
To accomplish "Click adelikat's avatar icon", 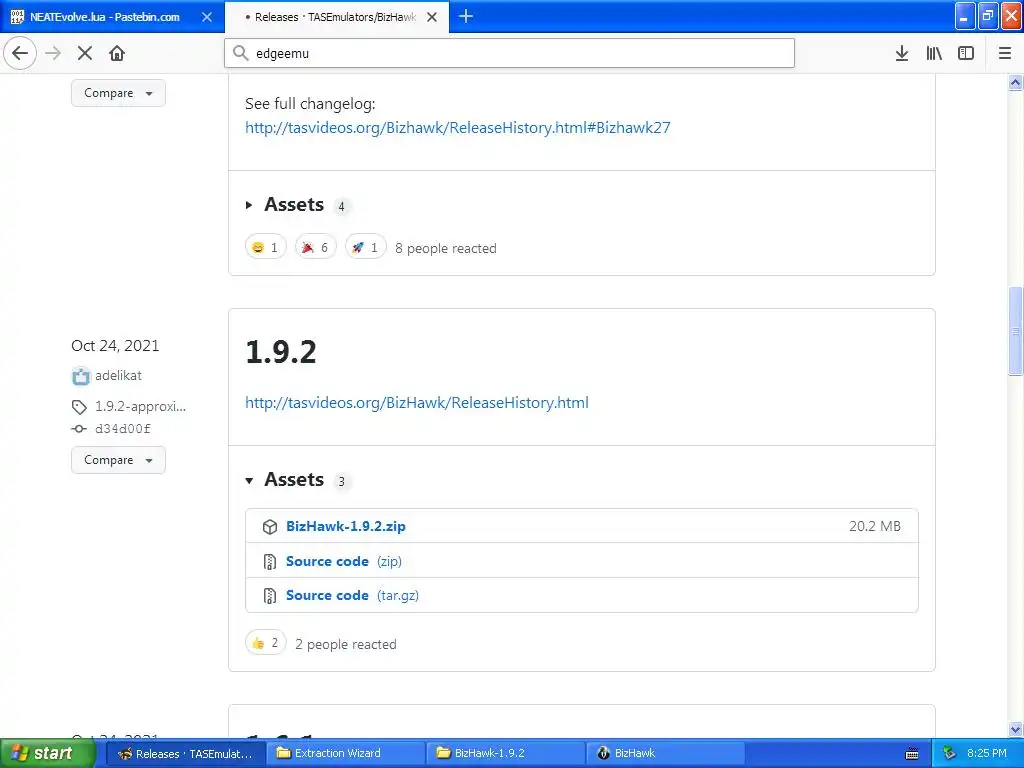I will click(80, 376).
